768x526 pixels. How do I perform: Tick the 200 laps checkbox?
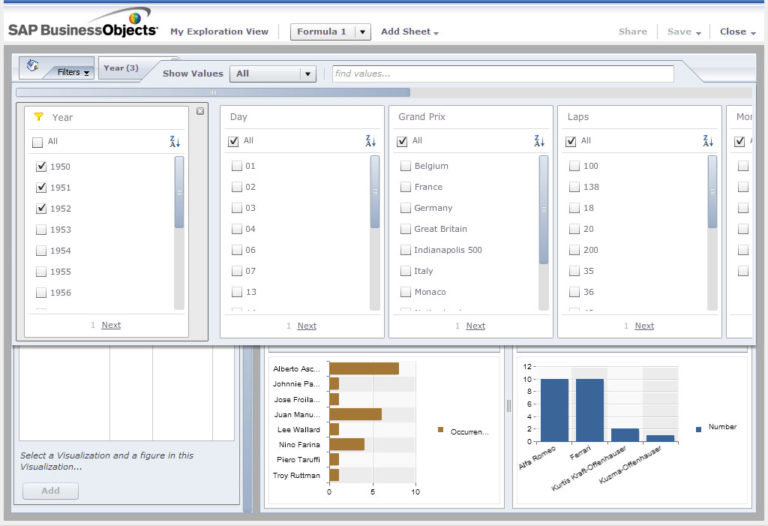[x=574, y=250]
